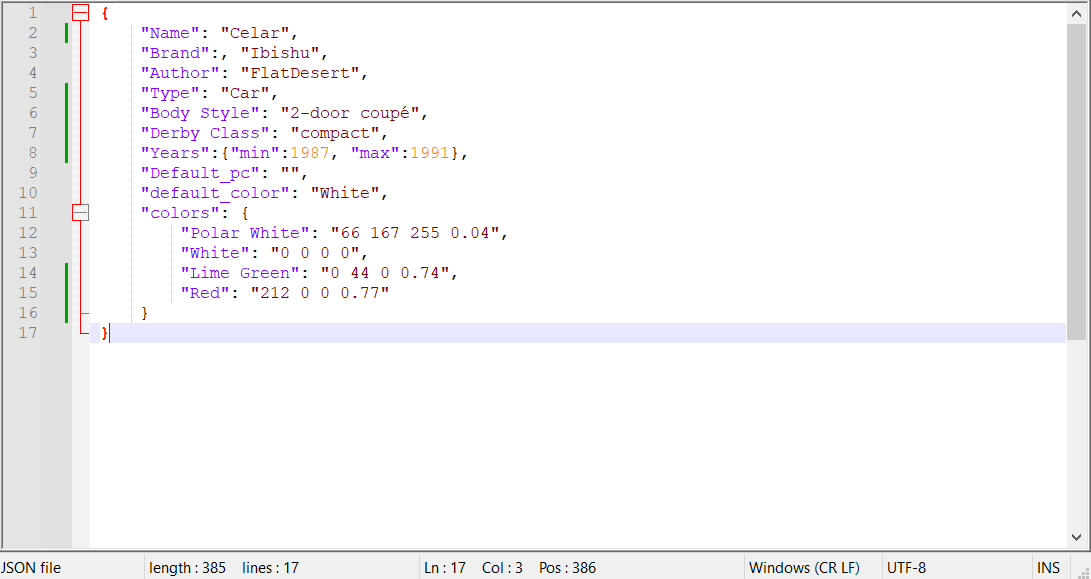Click the closing red brace on line 17
The image size is (1091, 579).
(x=105, y=333)
